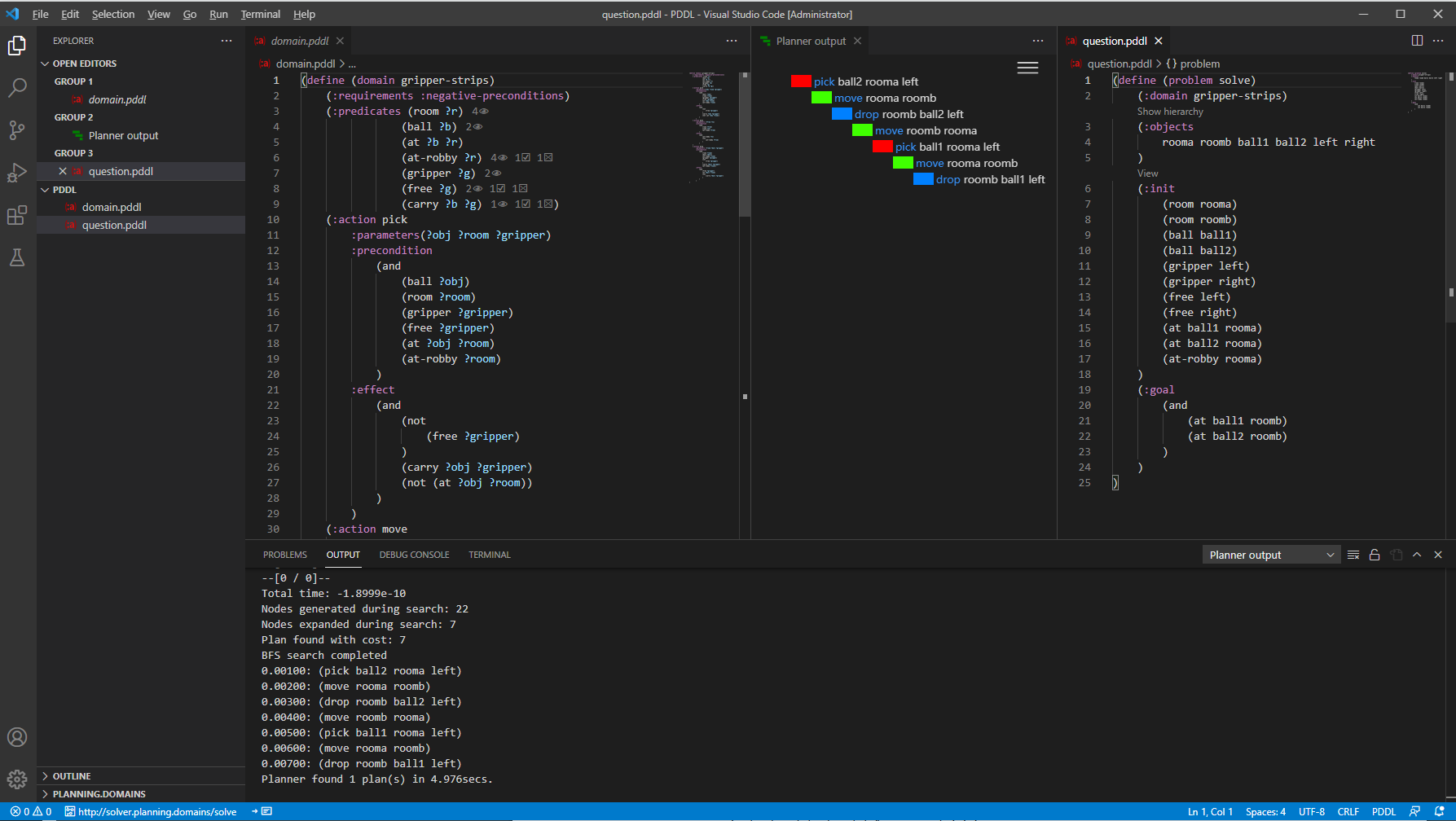
Task: Open more actions for Planner output editor group
Action: [x=1038, y=41]
